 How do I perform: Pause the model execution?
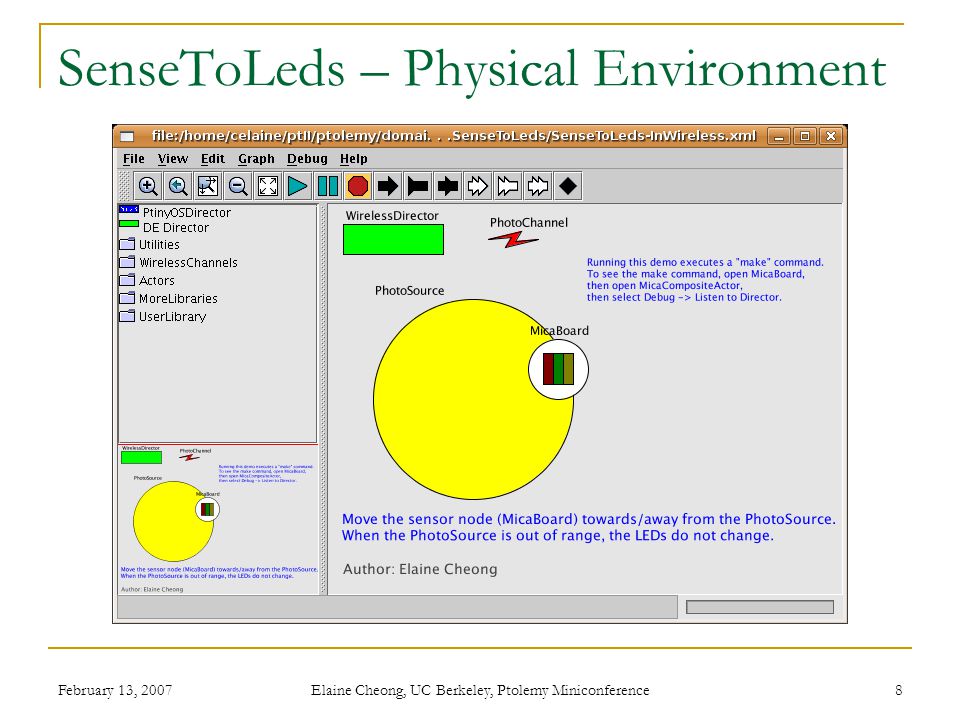click(328, 186)
